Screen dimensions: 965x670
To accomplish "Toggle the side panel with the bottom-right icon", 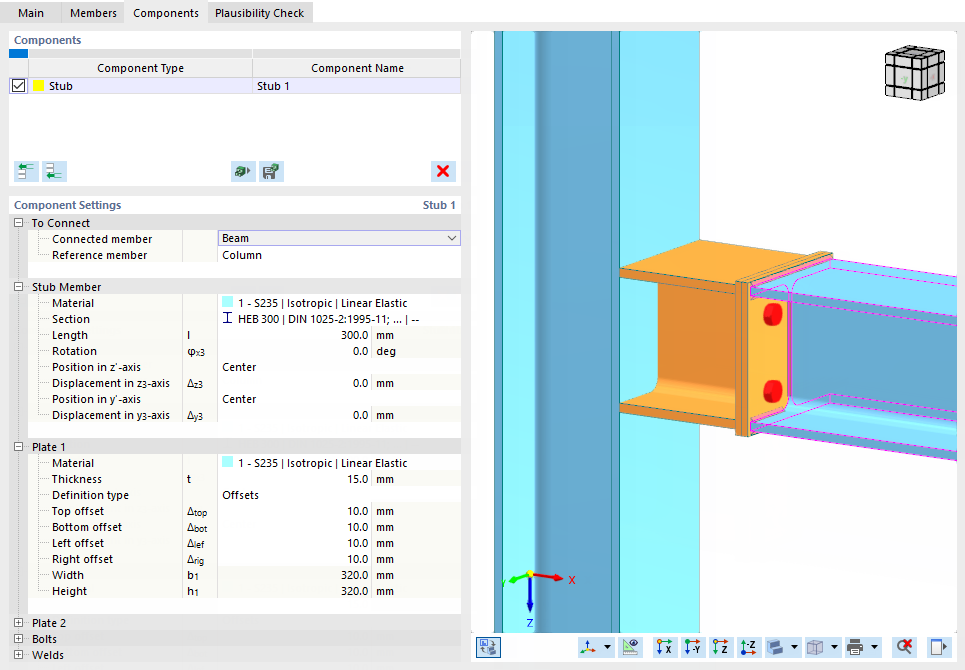I will (x=937, y=647).
